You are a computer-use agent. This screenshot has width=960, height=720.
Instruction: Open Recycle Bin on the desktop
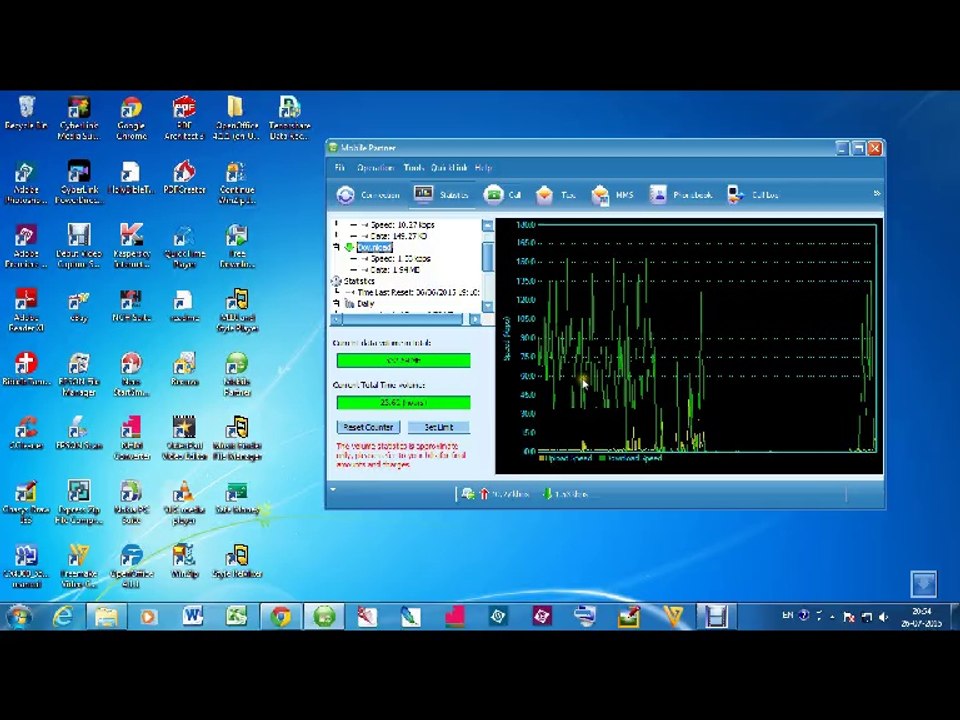coord(26,113)
